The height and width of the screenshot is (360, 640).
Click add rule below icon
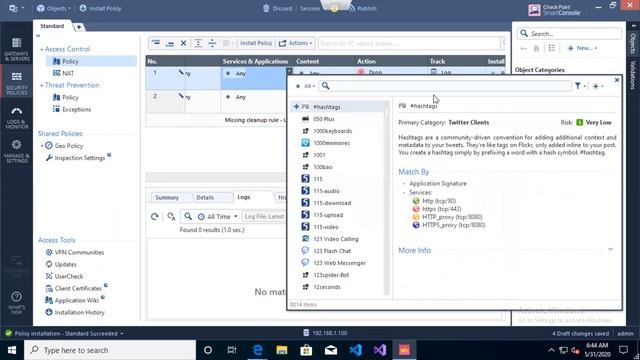pos(170,43)
